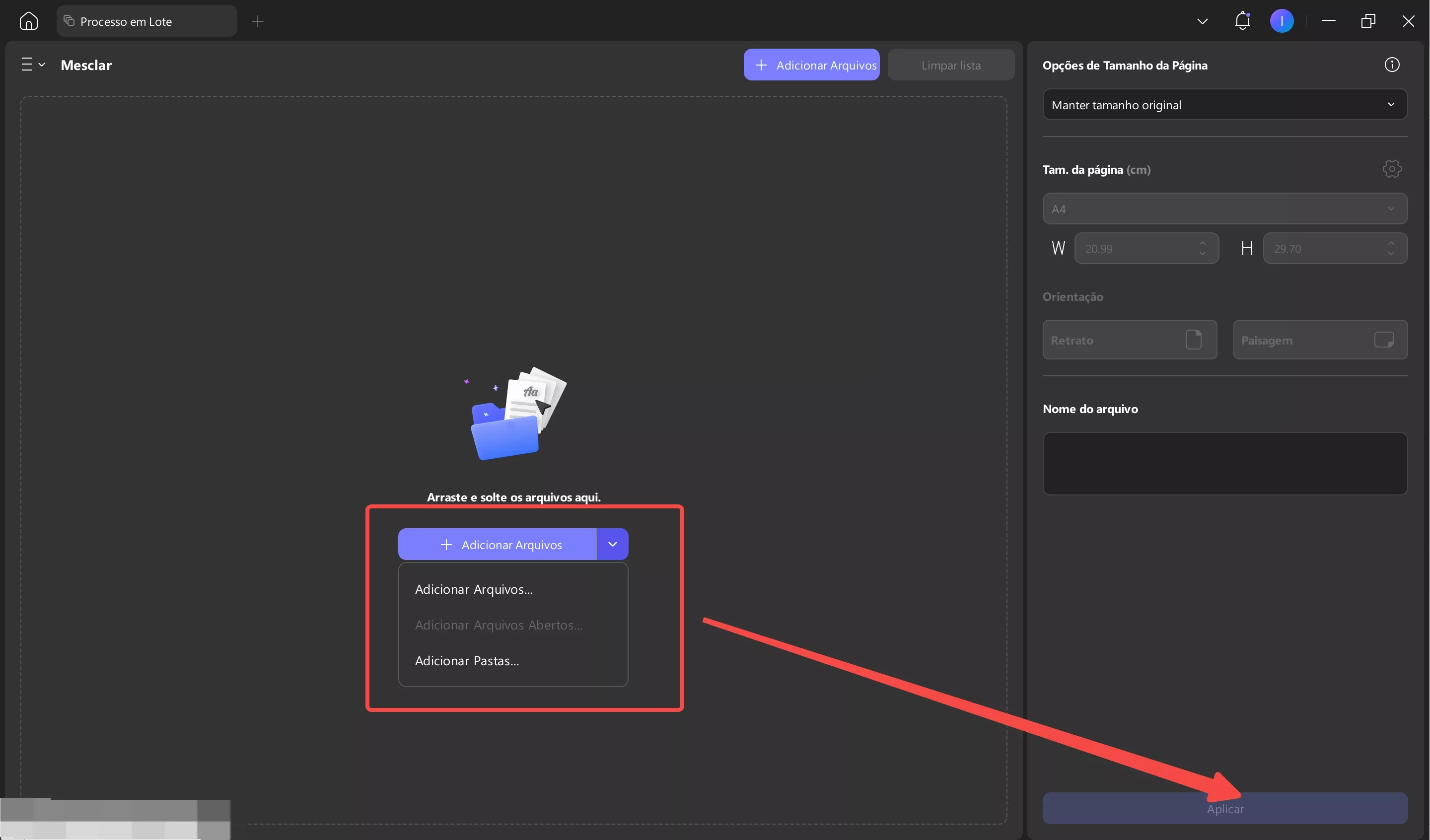Increase the width W stepper value
Image resolution: width=1430 pixels, height=840 pixels.
(x=1203, y=243)
